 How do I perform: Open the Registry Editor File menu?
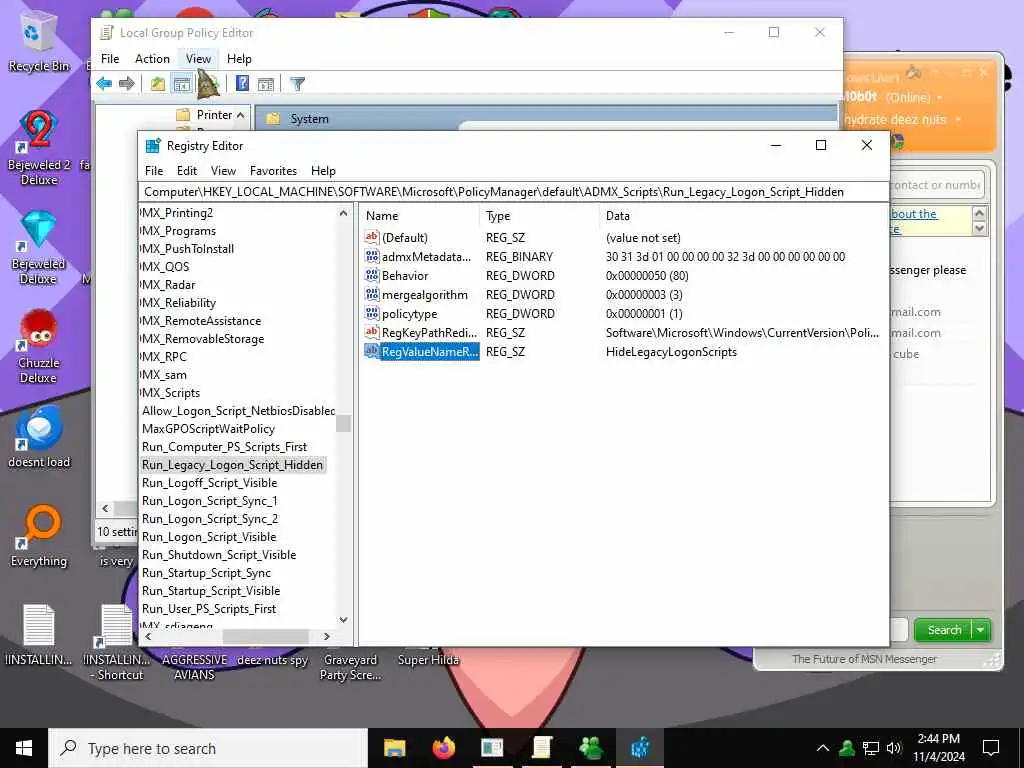(x=154, y=170)
